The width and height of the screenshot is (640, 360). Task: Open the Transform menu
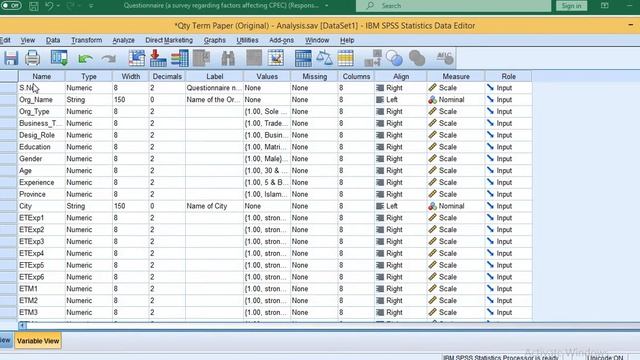(87, 40)
